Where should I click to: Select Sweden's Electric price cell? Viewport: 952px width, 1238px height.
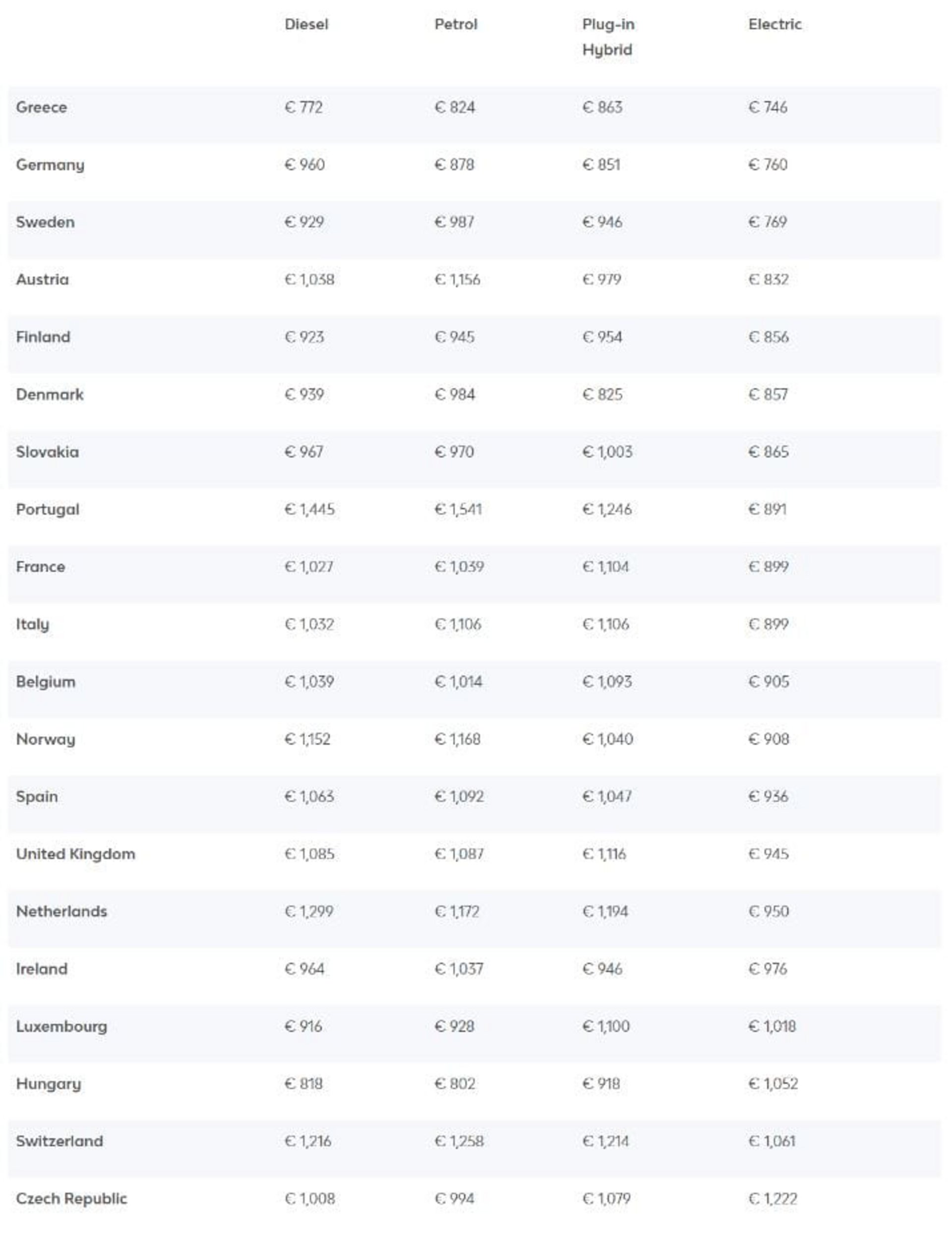(x=767, y=222)
